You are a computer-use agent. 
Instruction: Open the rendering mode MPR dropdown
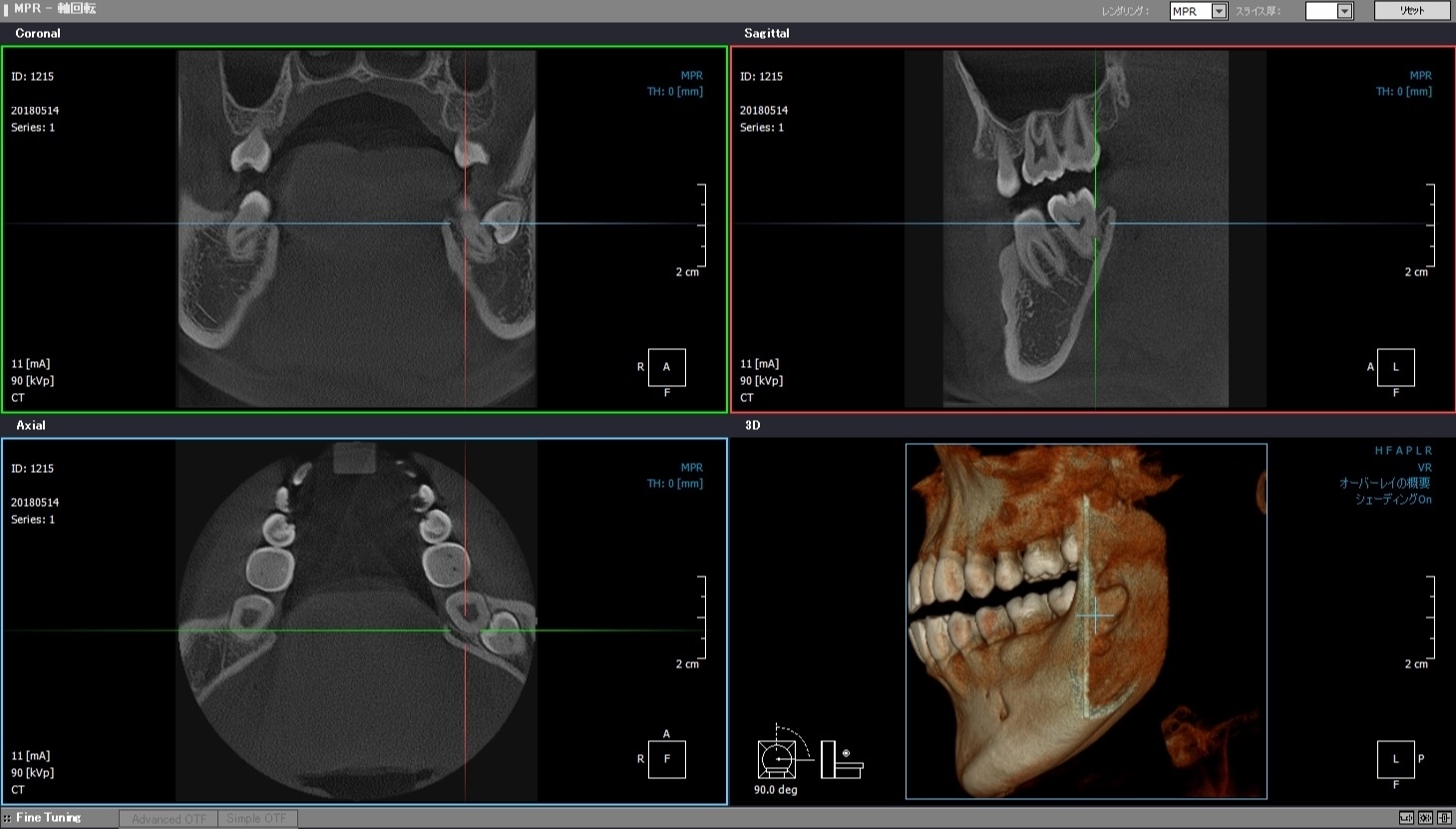coord(1198,11)
